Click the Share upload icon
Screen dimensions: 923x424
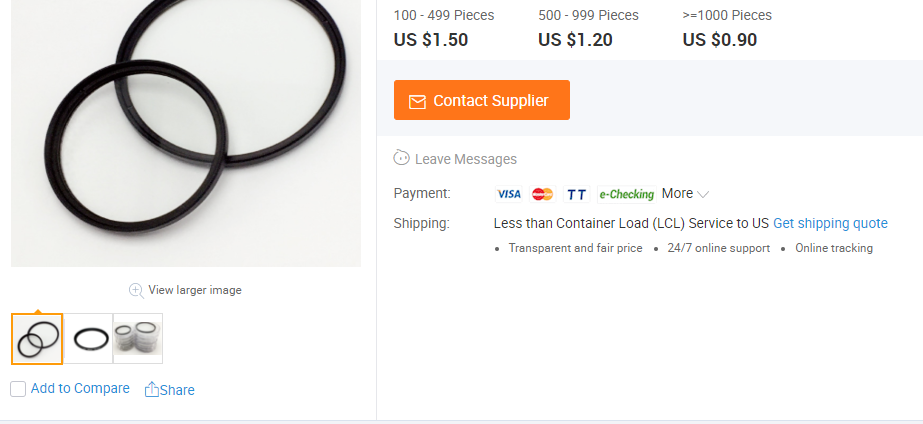point(151,389)
